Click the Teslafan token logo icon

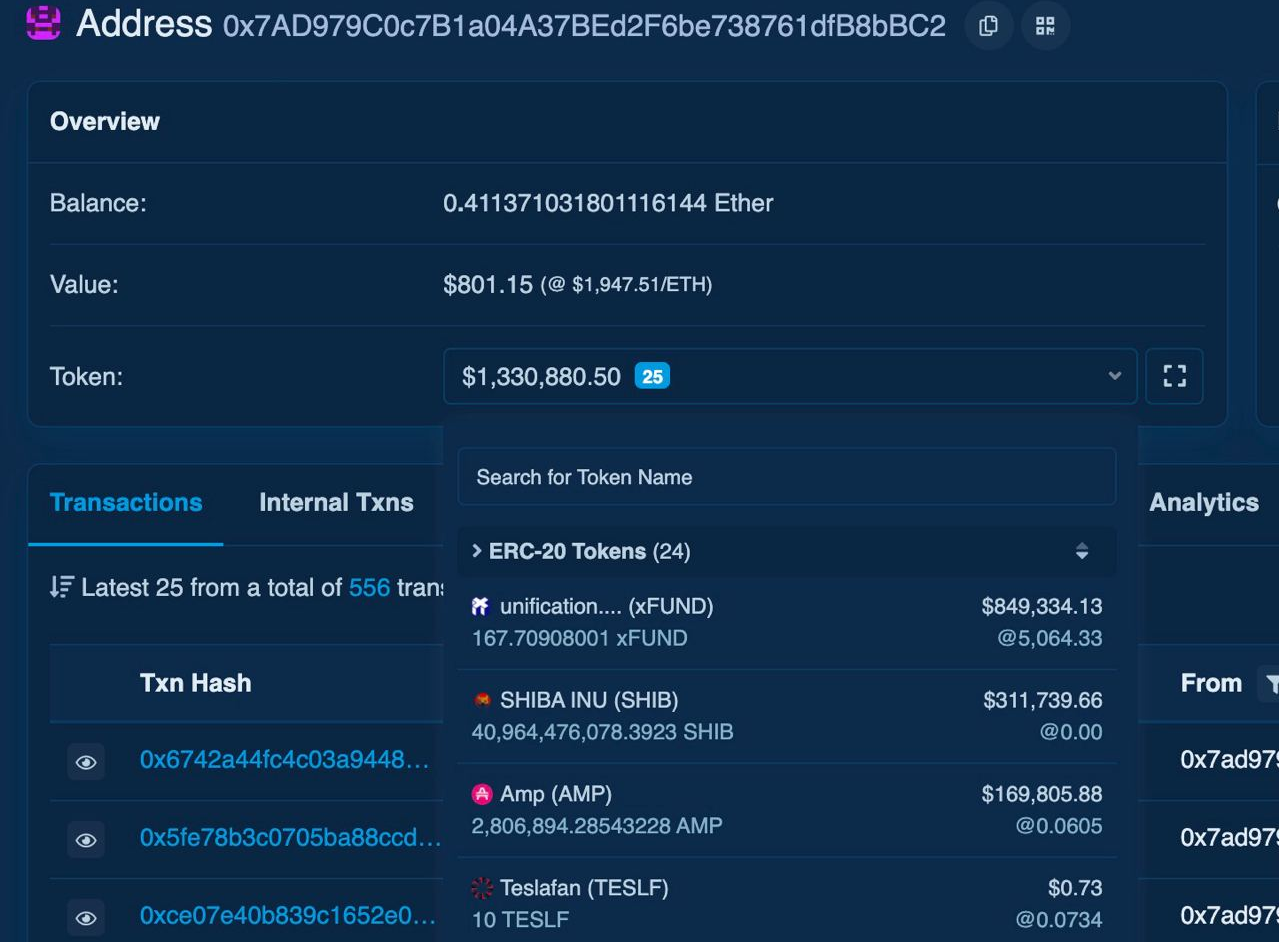point(481,888)
